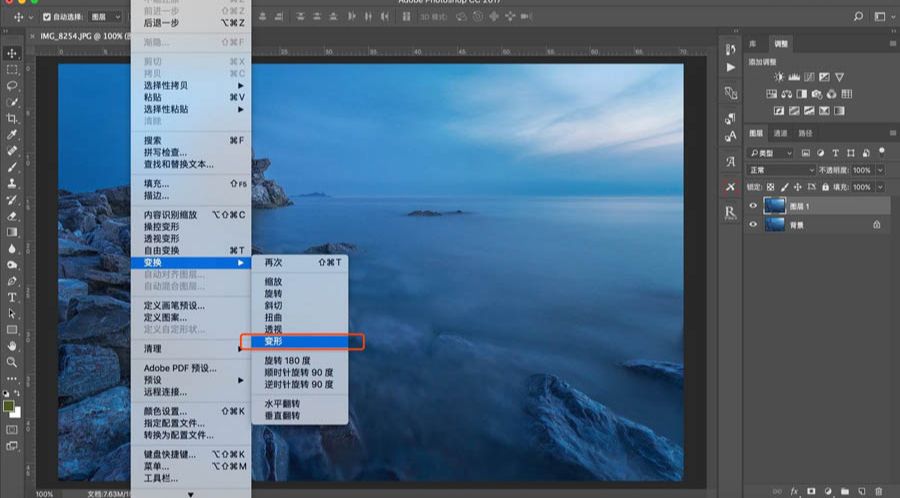Select the Pen tool
This screenshot has width=900, height=498.
coord(11,281)
